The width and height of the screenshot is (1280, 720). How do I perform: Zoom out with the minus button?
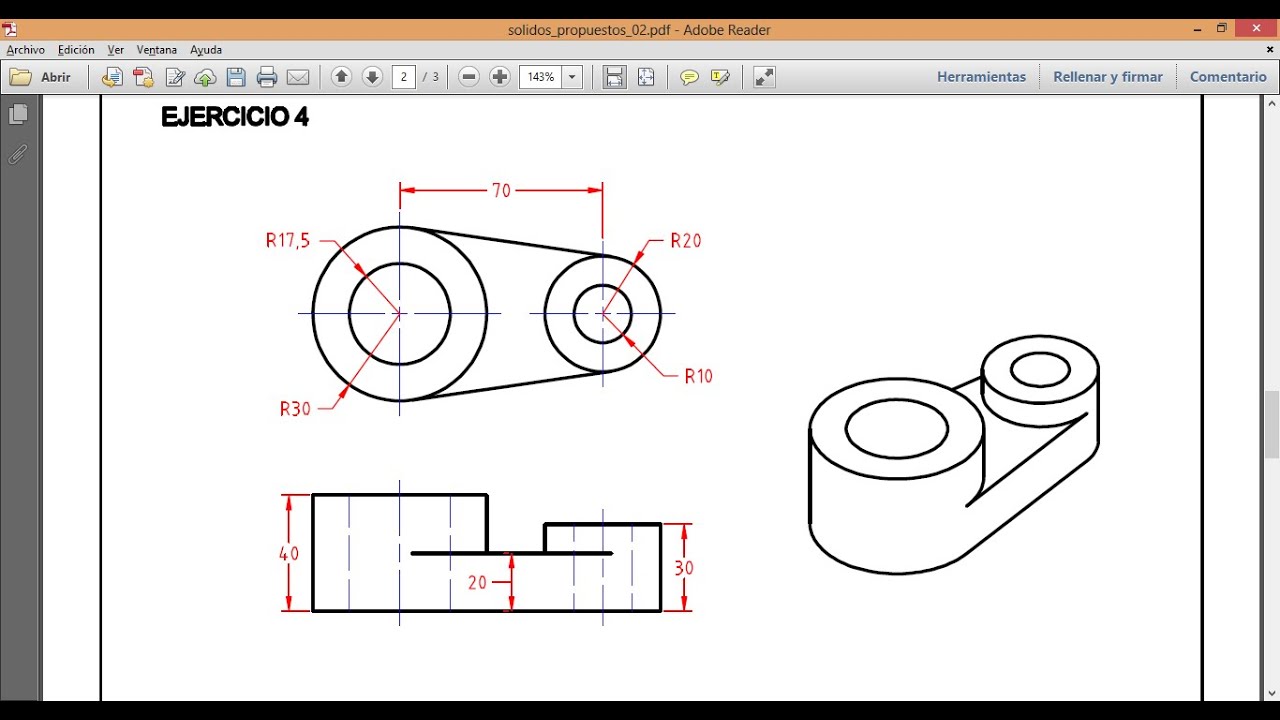(x=469, y=77)
